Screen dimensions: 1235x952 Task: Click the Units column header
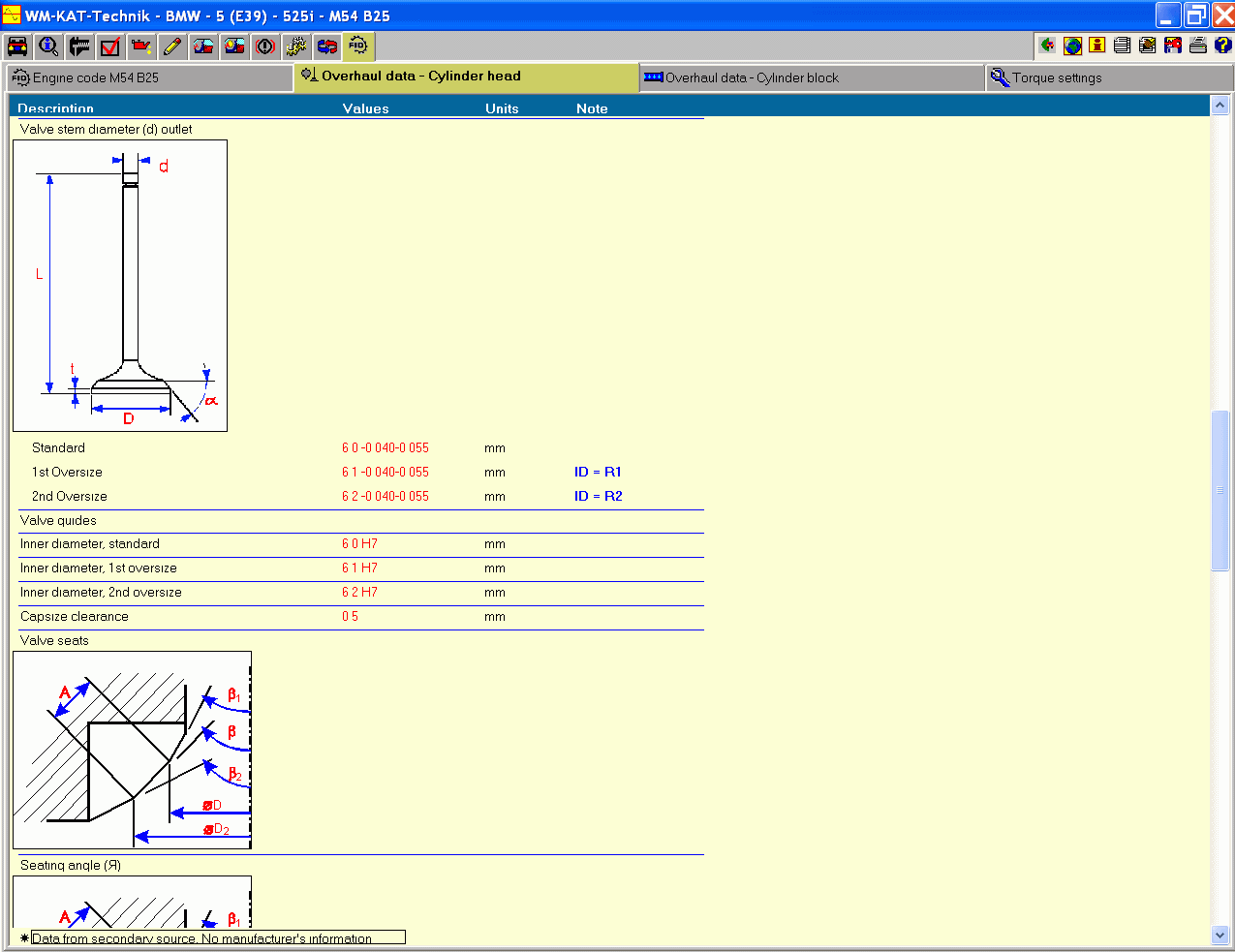(502, 108)
